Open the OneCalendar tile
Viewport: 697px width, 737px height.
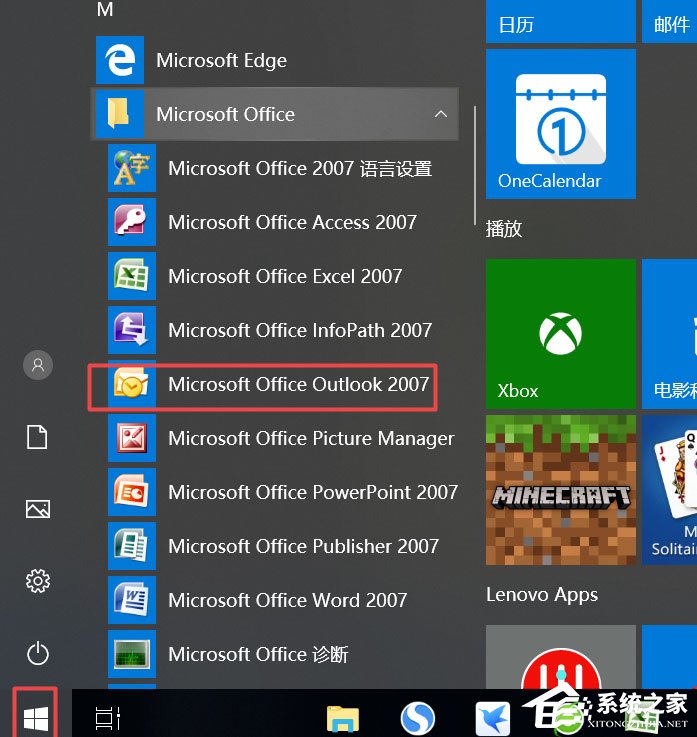click(560, 123)
